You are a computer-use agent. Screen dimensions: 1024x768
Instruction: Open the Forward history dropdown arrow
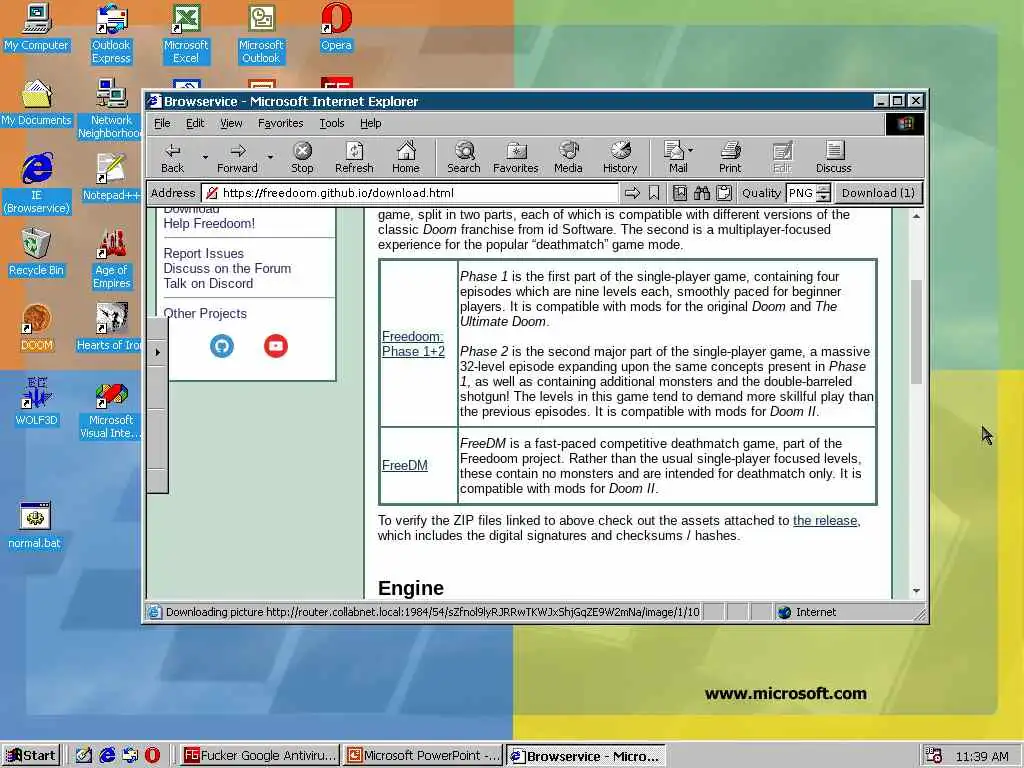click(270, 157)
